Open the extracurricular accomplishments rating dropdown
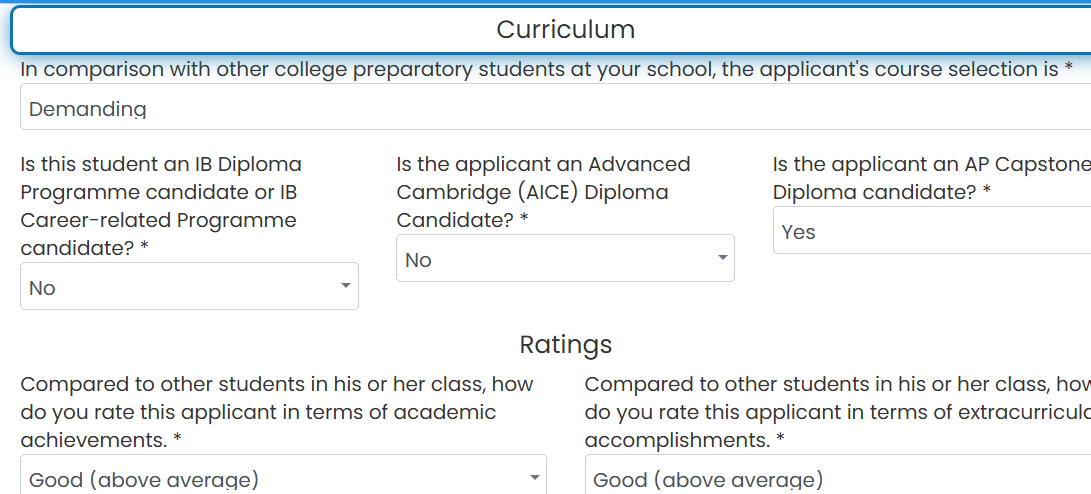This screenshot has height=494, width=1091. (838, 475)
